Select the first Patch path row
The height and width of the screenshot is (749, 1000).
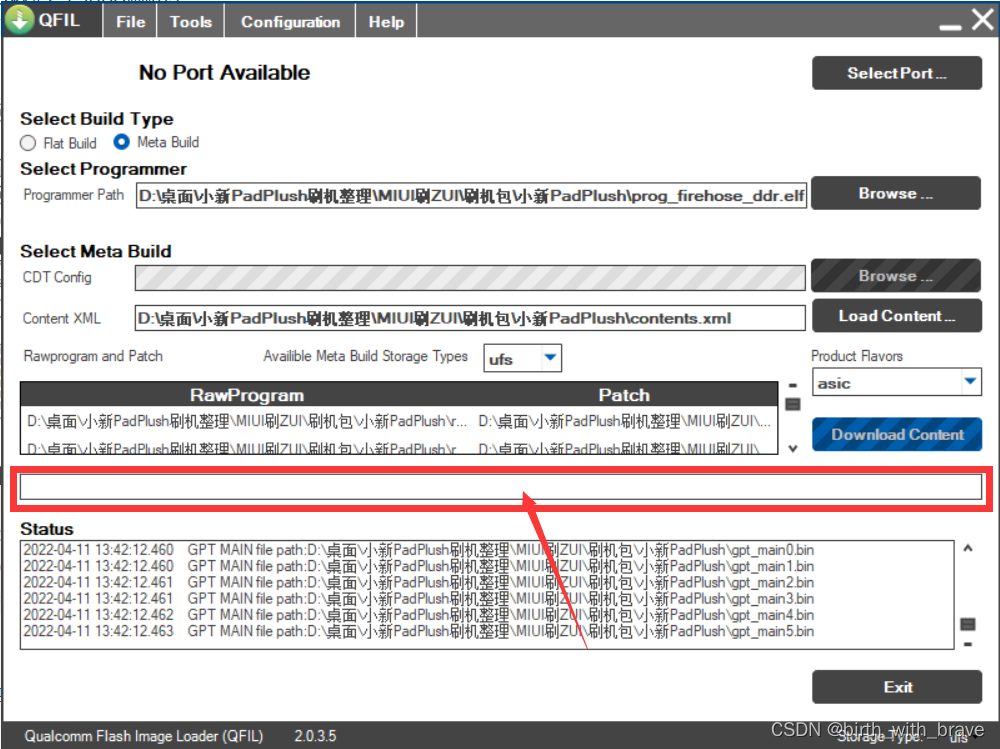coord(625,421)
